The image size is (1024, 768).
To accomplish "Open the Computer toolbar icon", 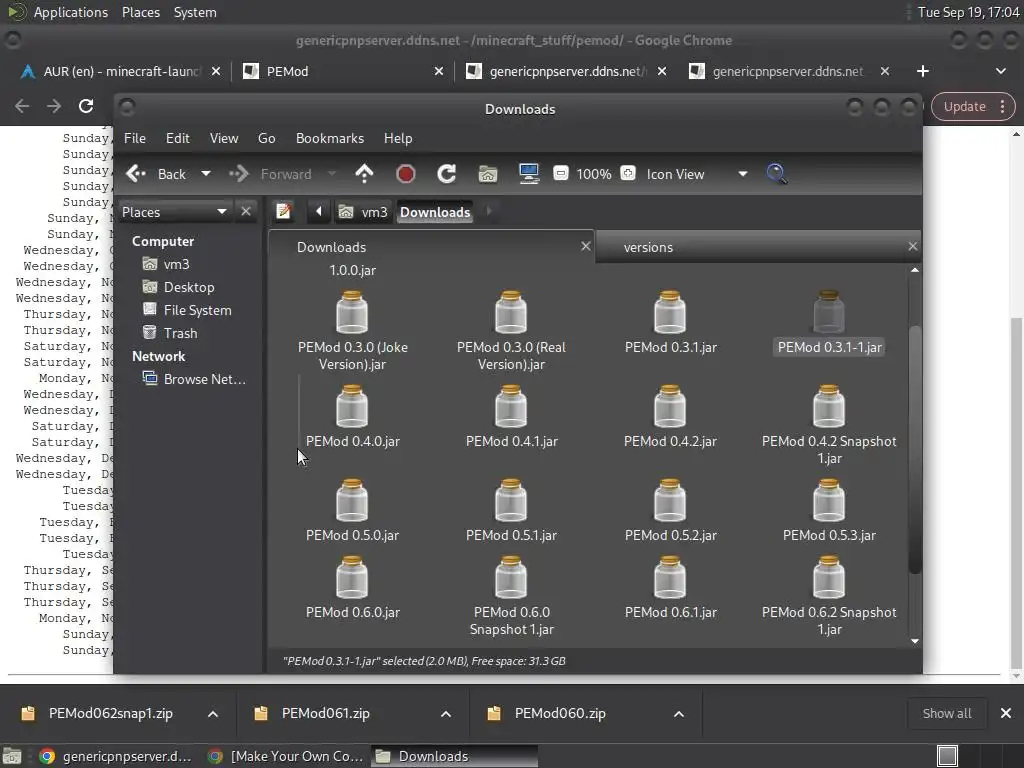I will pyautogui.click(x=529, y=174).
